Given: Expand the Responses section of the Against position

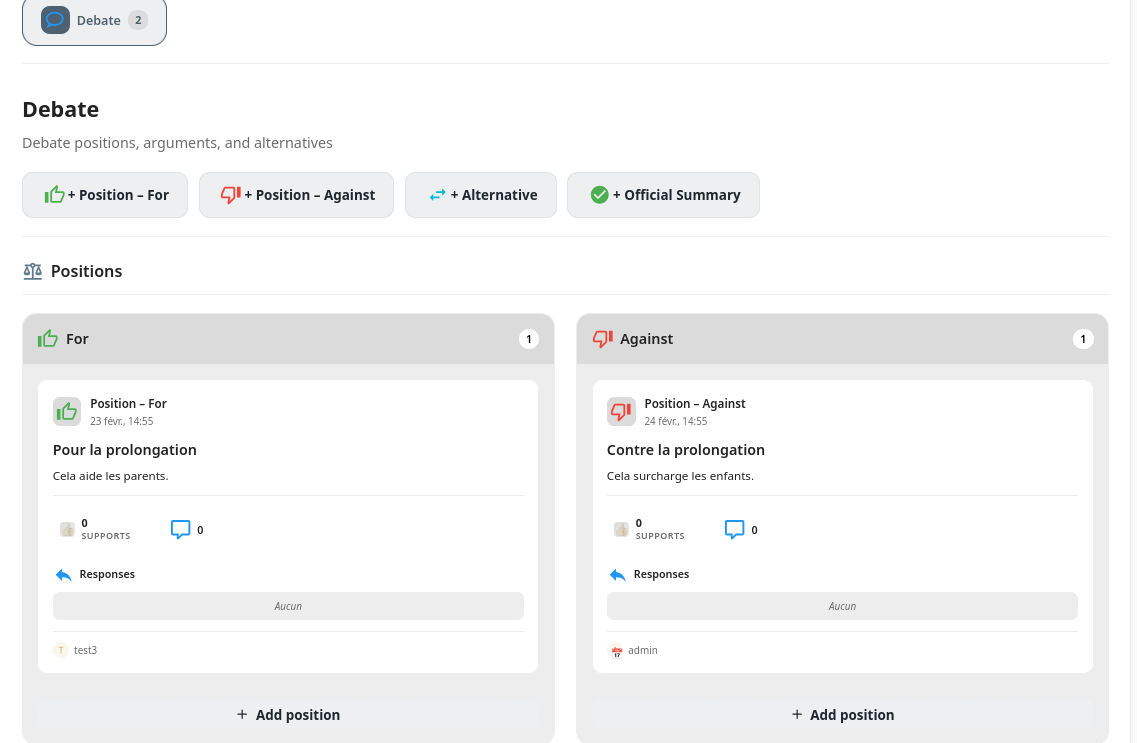Looking at the screenshot, I should 661,574.
